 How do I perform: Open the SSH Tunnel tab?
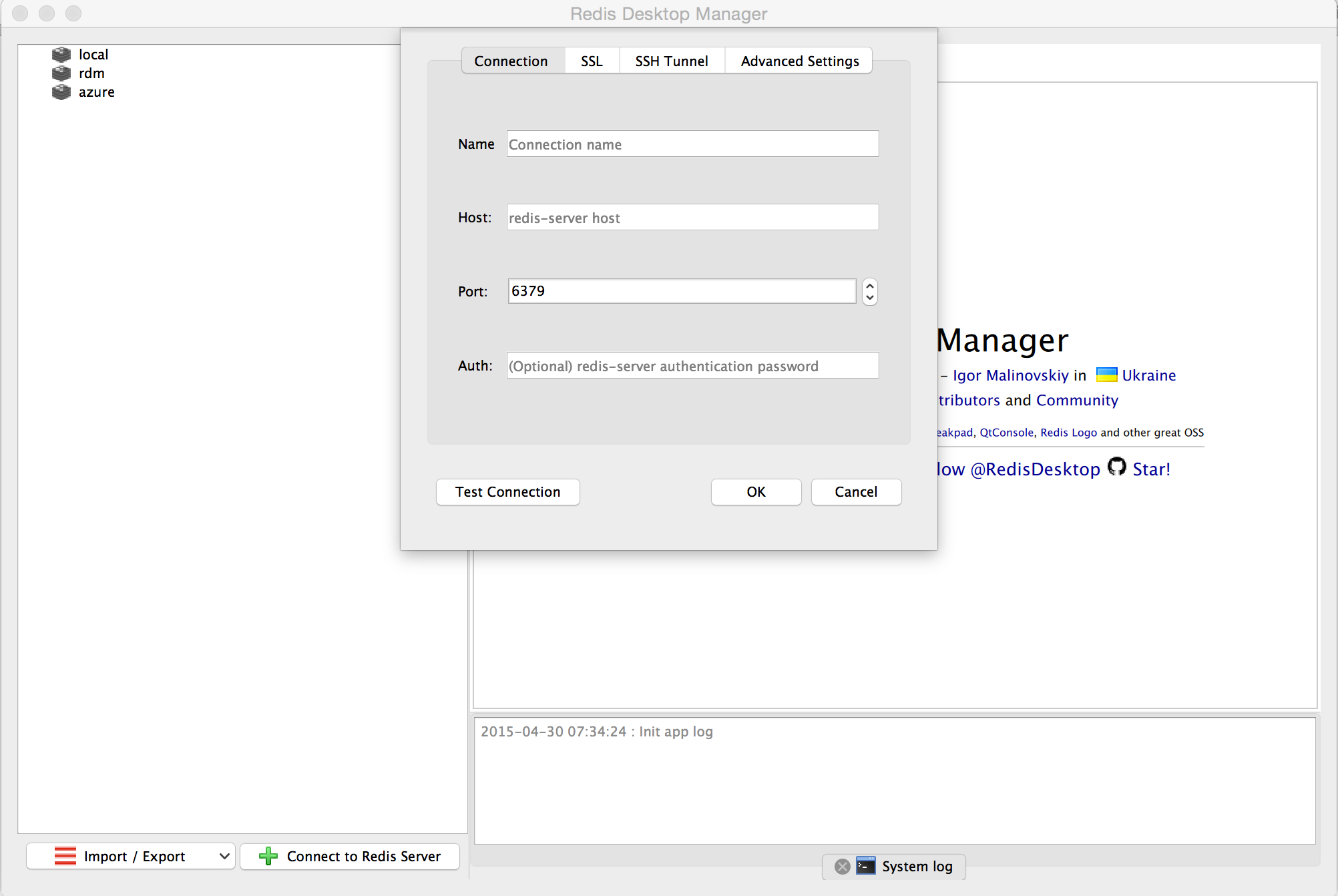click(x=672, y=61)
